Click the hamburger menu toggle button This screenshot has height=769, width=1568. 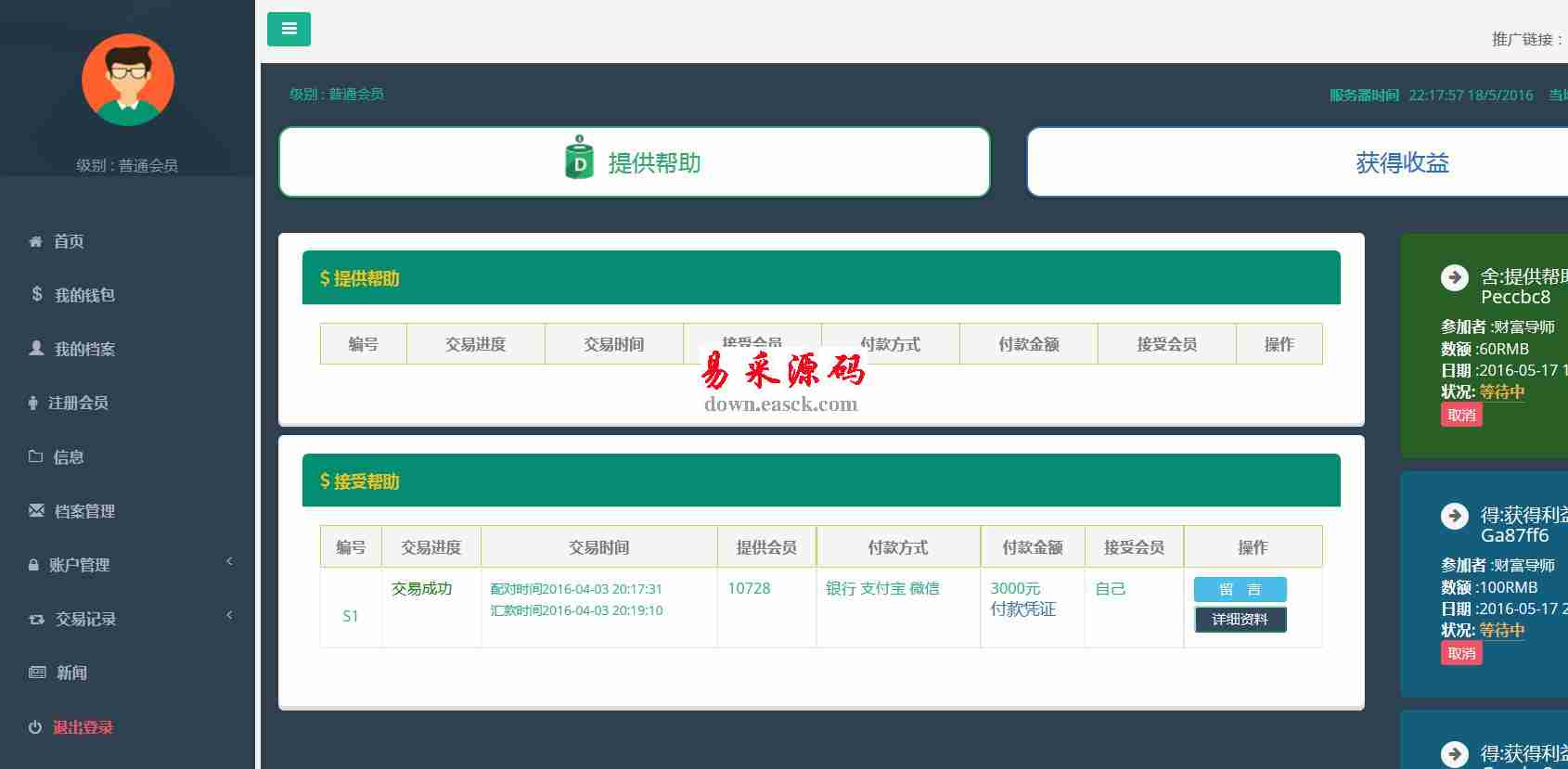289,29
